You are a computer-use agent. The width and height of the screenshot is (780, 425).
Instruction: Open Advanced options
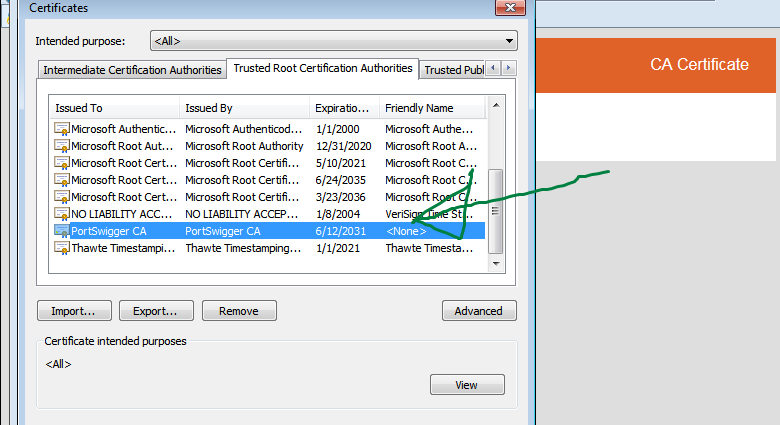coord(479,311)
